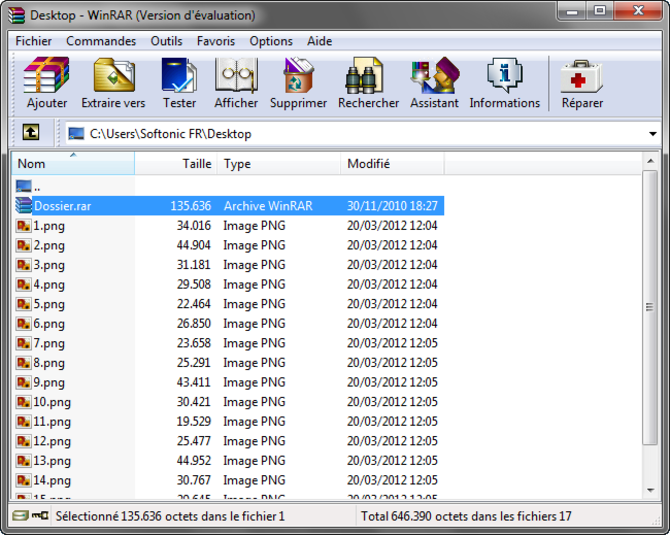Sort files by Type column
Image resolution: width=670 pixels, height=535 pixels.
click(279, 163)
